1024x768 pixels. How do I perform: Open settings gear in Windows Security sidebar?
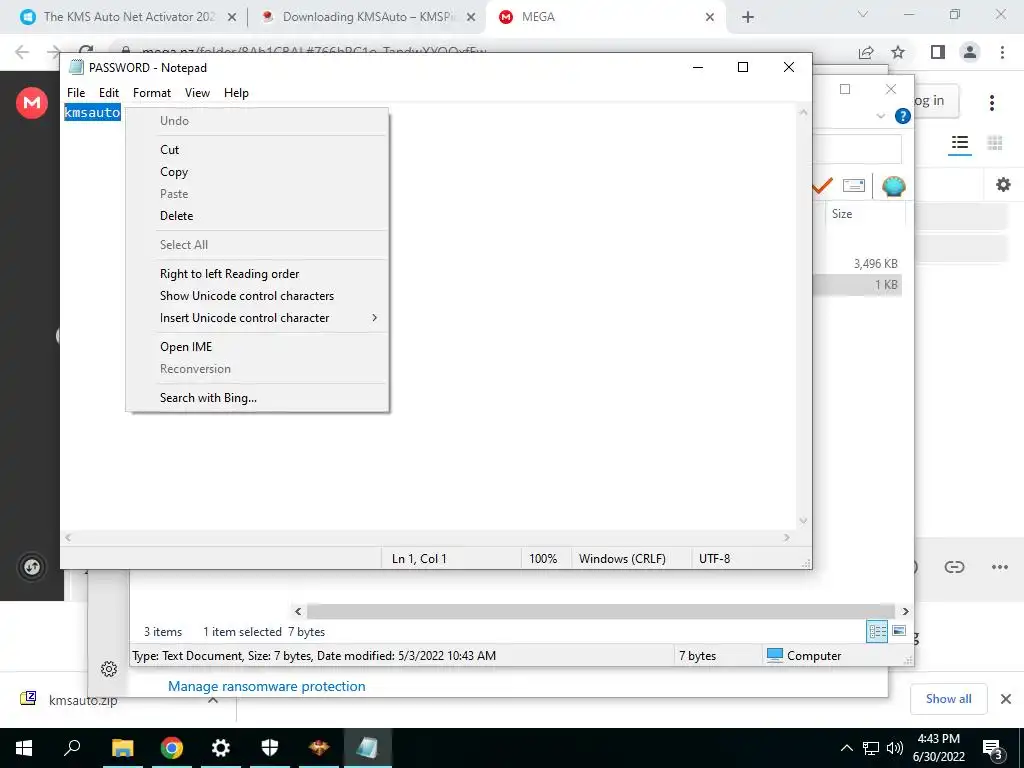pyautogui.click(x=109, y=669)
